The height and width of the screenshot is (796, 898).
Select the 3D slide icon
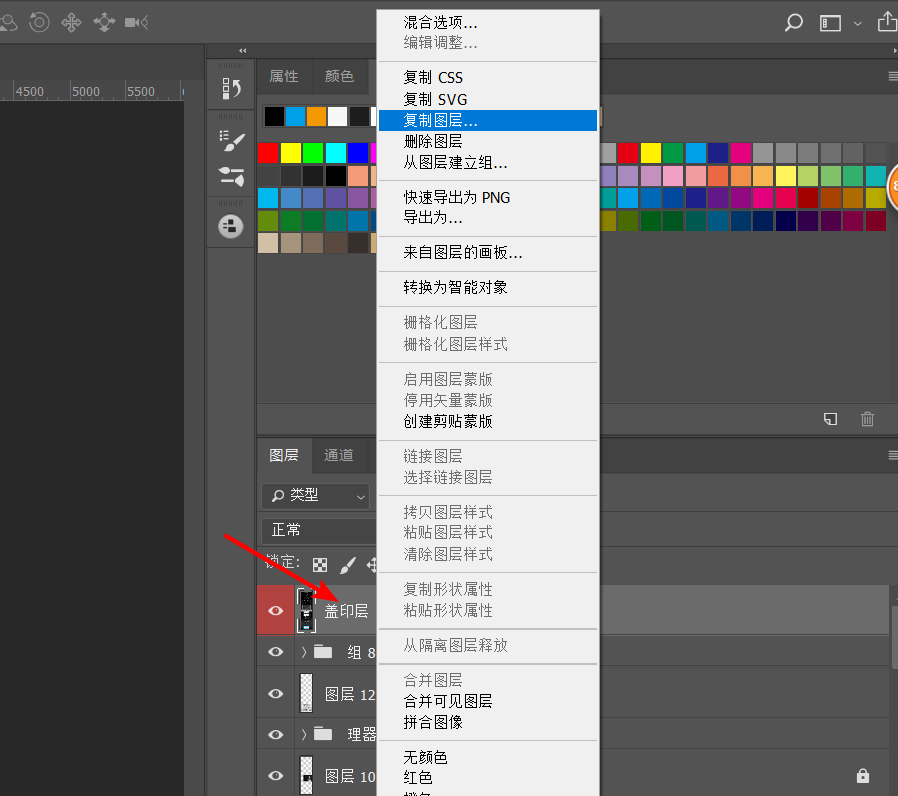[104, 23]
